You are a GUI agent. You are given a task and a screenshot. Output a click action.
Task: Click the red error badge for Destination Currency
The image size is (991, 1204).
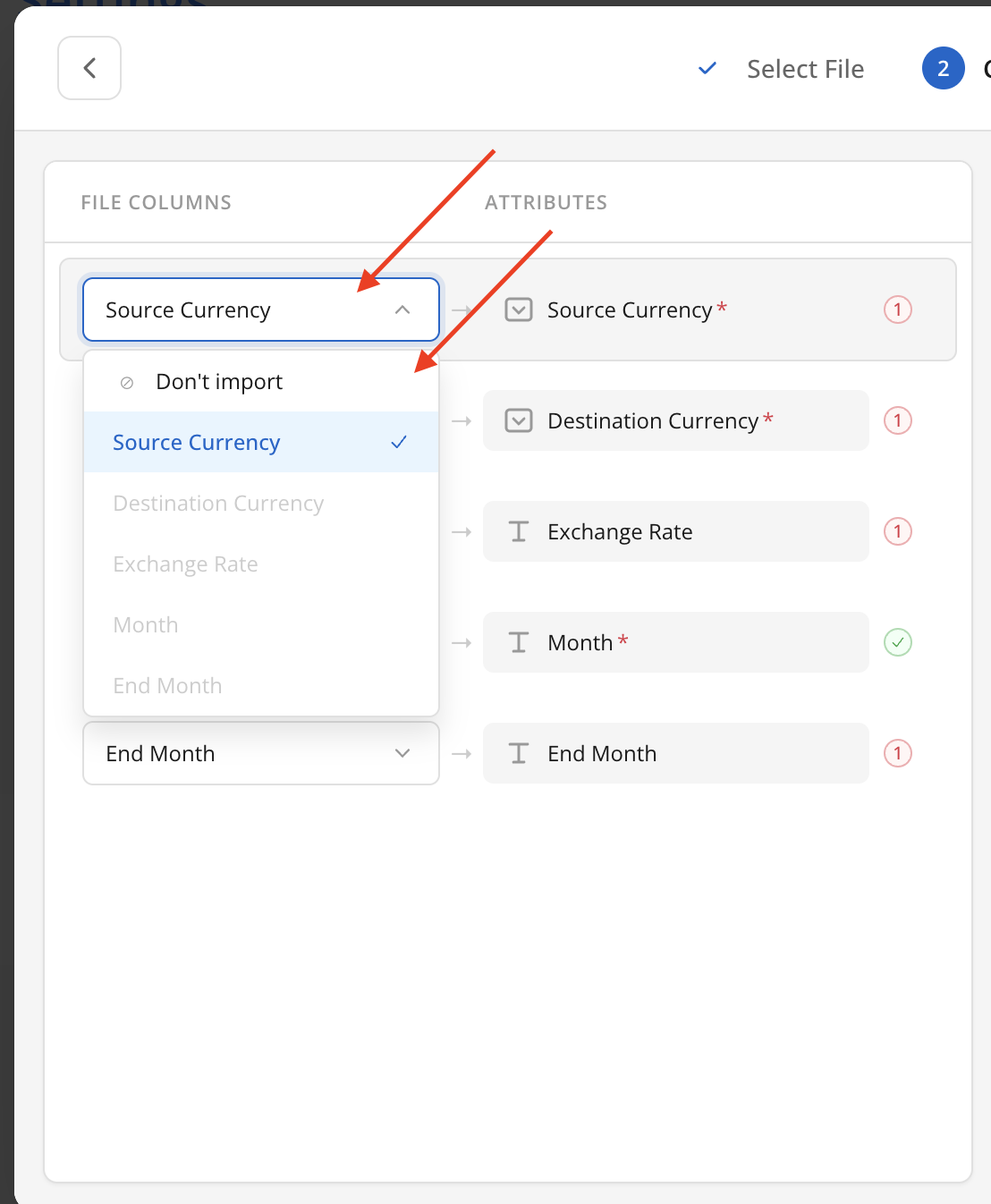(898, 420)
